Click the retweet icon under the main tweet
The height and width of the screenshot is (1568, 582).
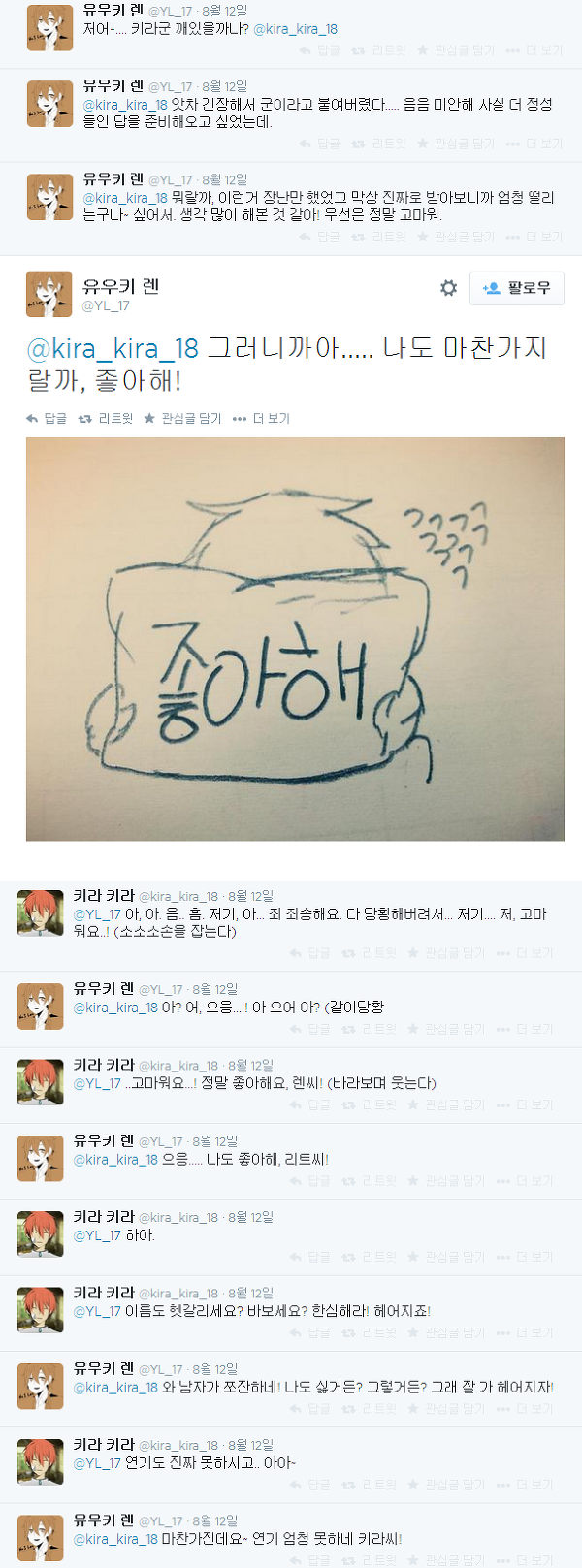click(x=85, y=419)
